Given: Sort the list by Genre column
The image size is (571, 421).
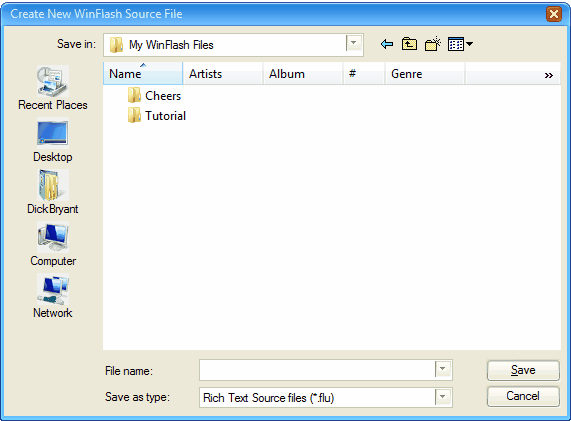Looking at the screenshot, I should pyautogui.click(x=425, y=74).
